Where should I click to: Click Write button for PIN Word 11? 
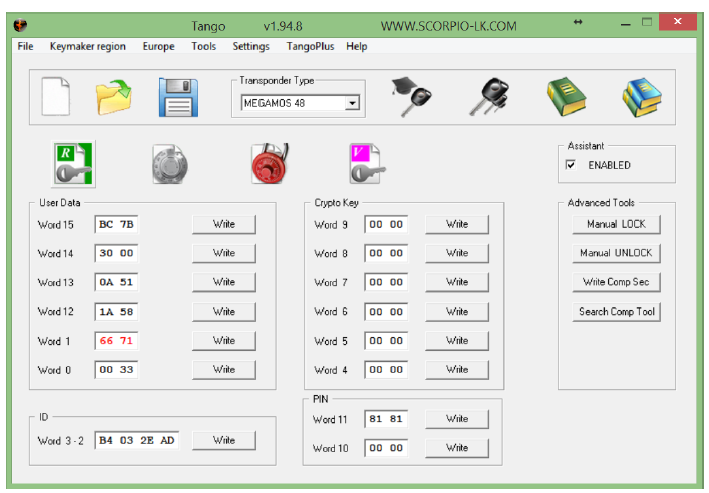(457, 419)
